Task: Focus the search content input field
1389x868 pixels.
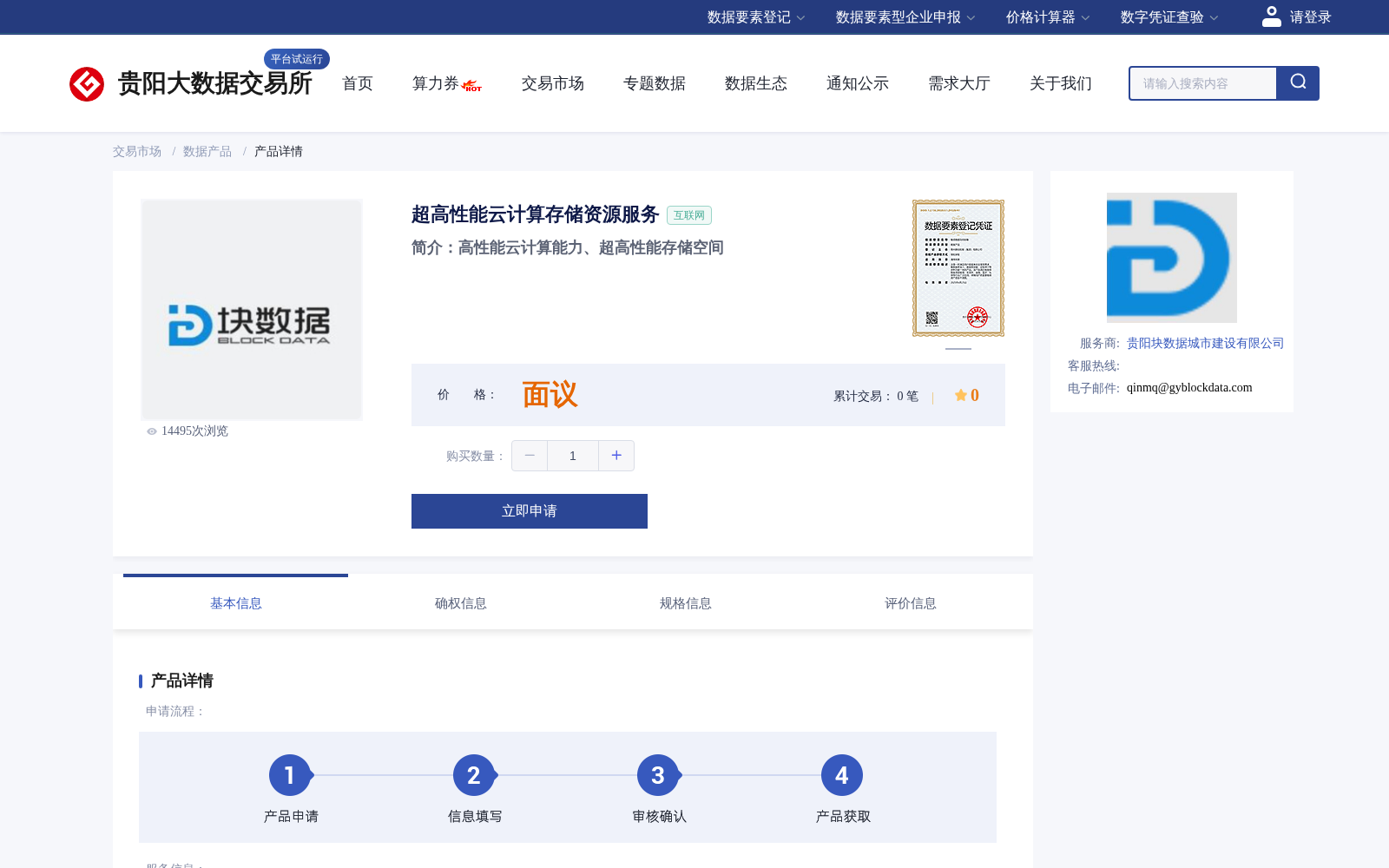Action: [1203, 83]
